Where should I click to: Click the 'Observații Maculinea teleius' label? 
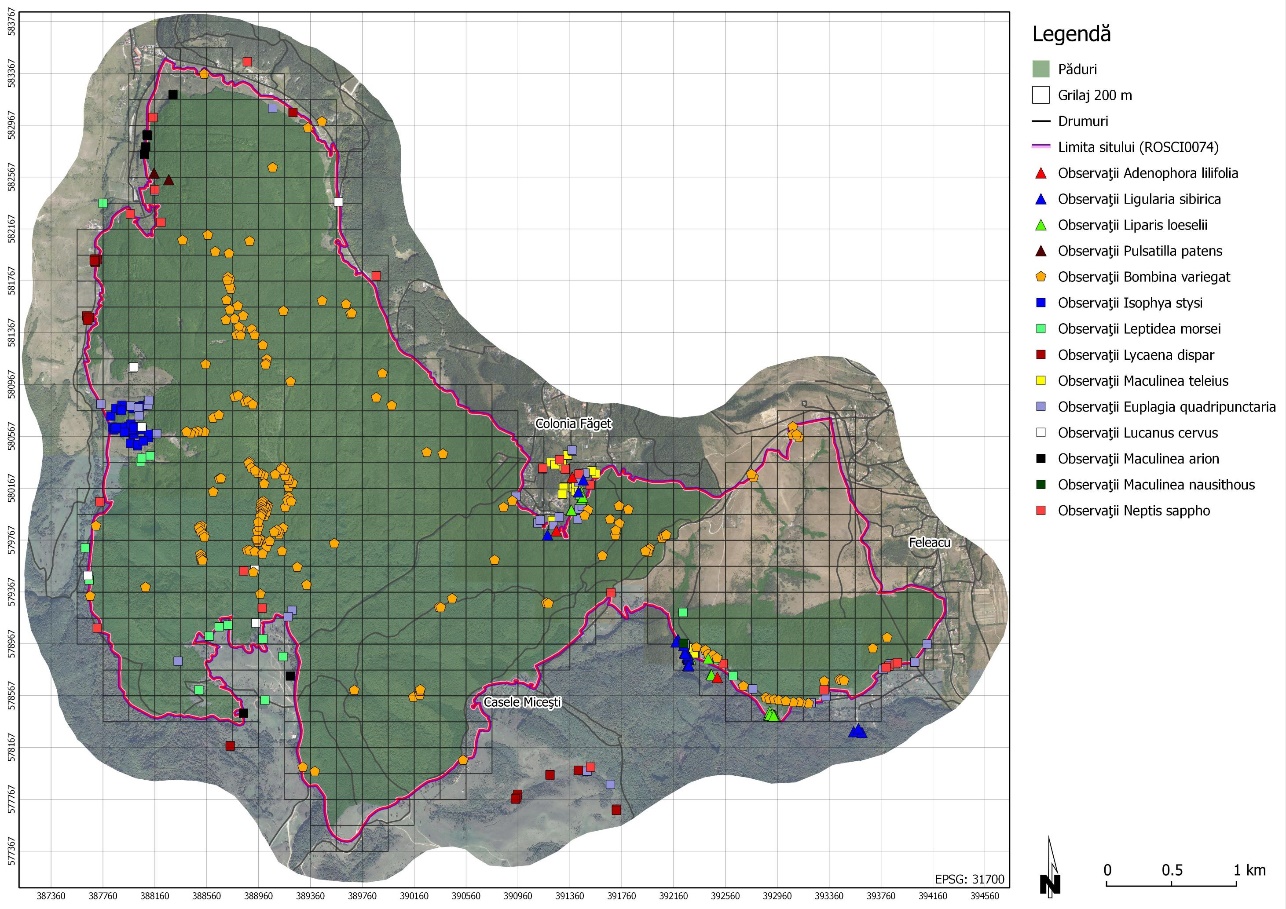click(x=1143, y=381)
